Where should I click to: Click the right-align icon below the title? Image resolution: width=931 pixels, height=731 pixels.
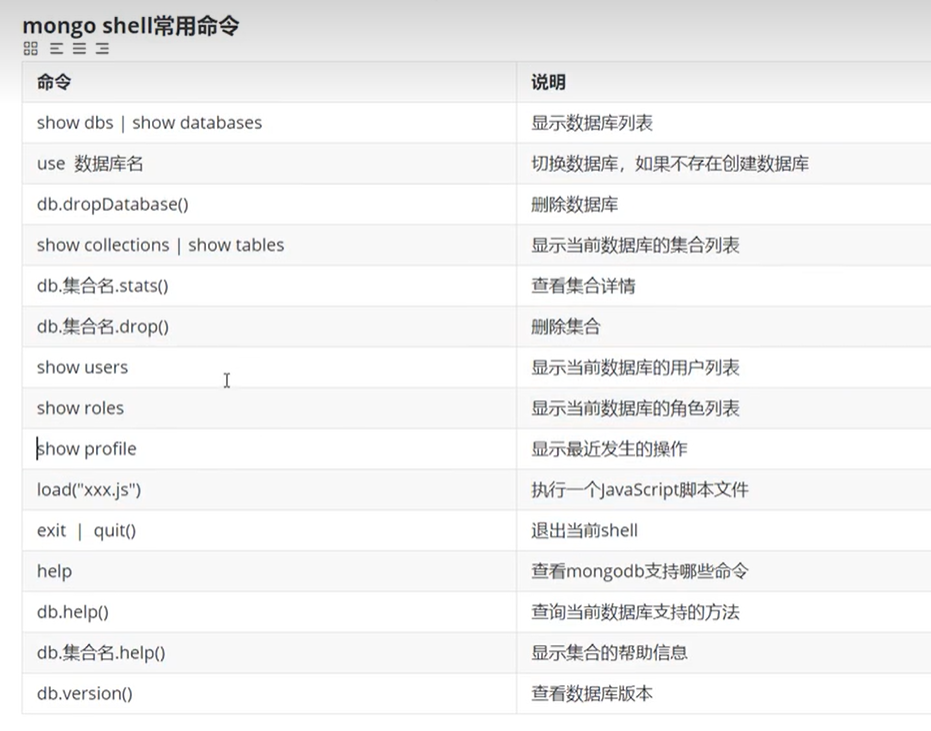pyautogui.click(x=103, y=48)
